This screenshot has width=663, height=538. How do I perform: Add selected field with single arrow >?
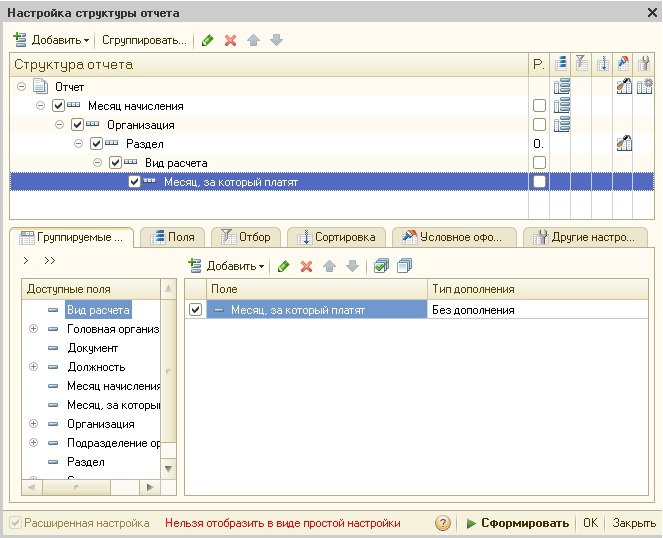tap(26, 261)
